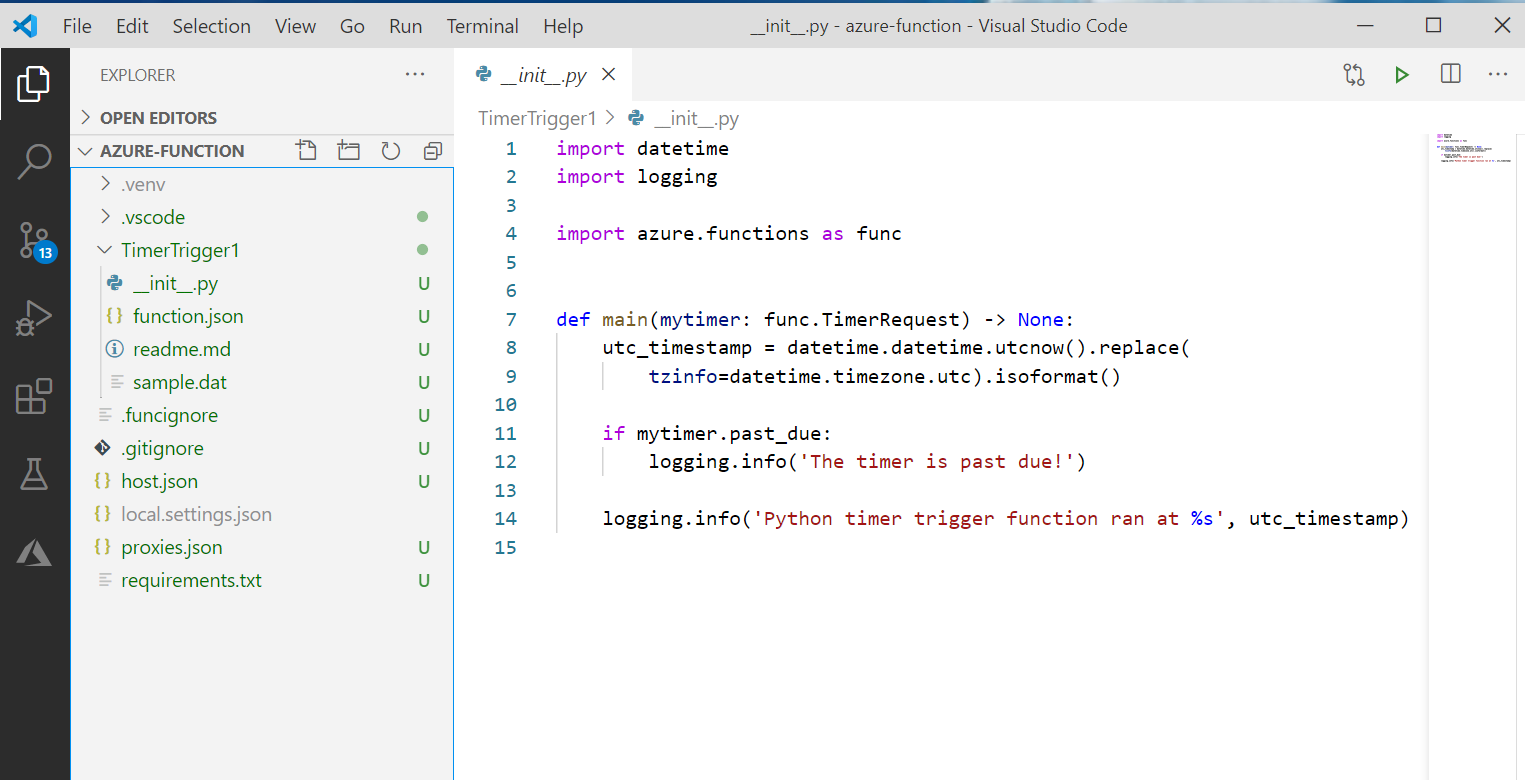Open host.json in the file tree
The width and height of the screenshot is (1525, 780).
[262, 481]
